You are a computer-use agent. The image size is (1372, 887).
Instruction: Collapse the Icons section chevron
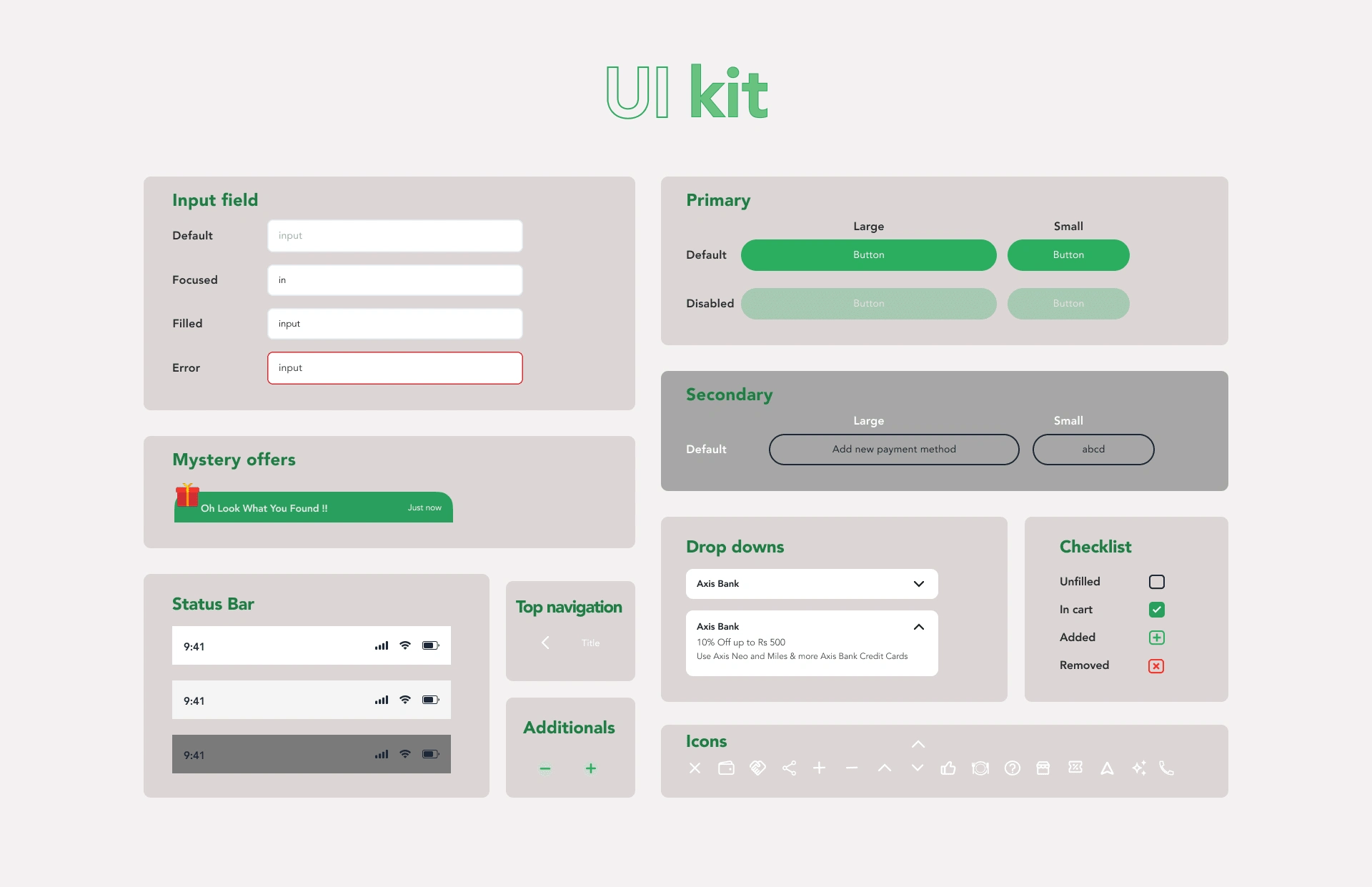point(917,743)
